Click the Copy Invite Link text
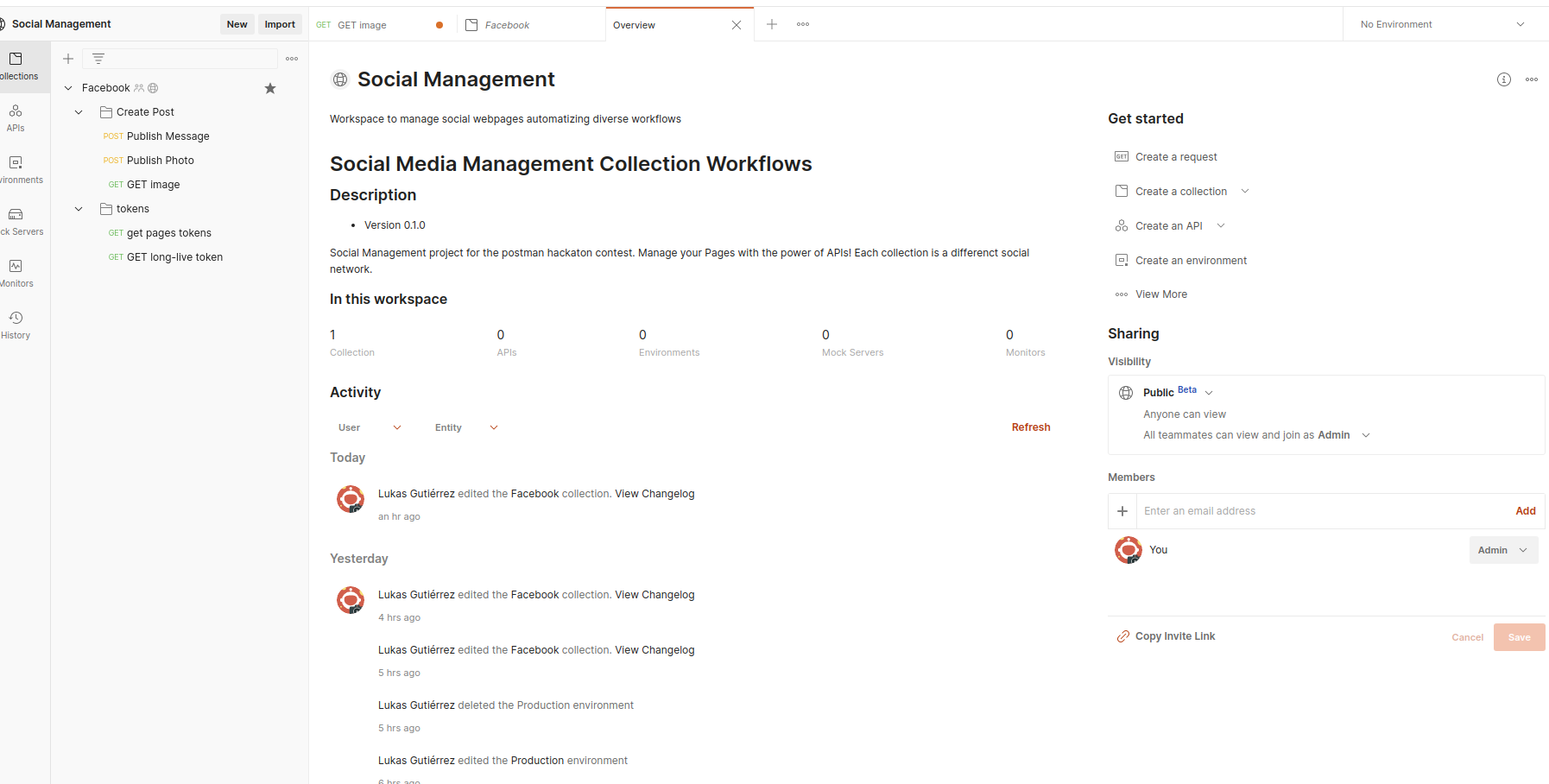Image resolution: width=1549 pixels, height=784 pixels. [x=1175, y=636]
